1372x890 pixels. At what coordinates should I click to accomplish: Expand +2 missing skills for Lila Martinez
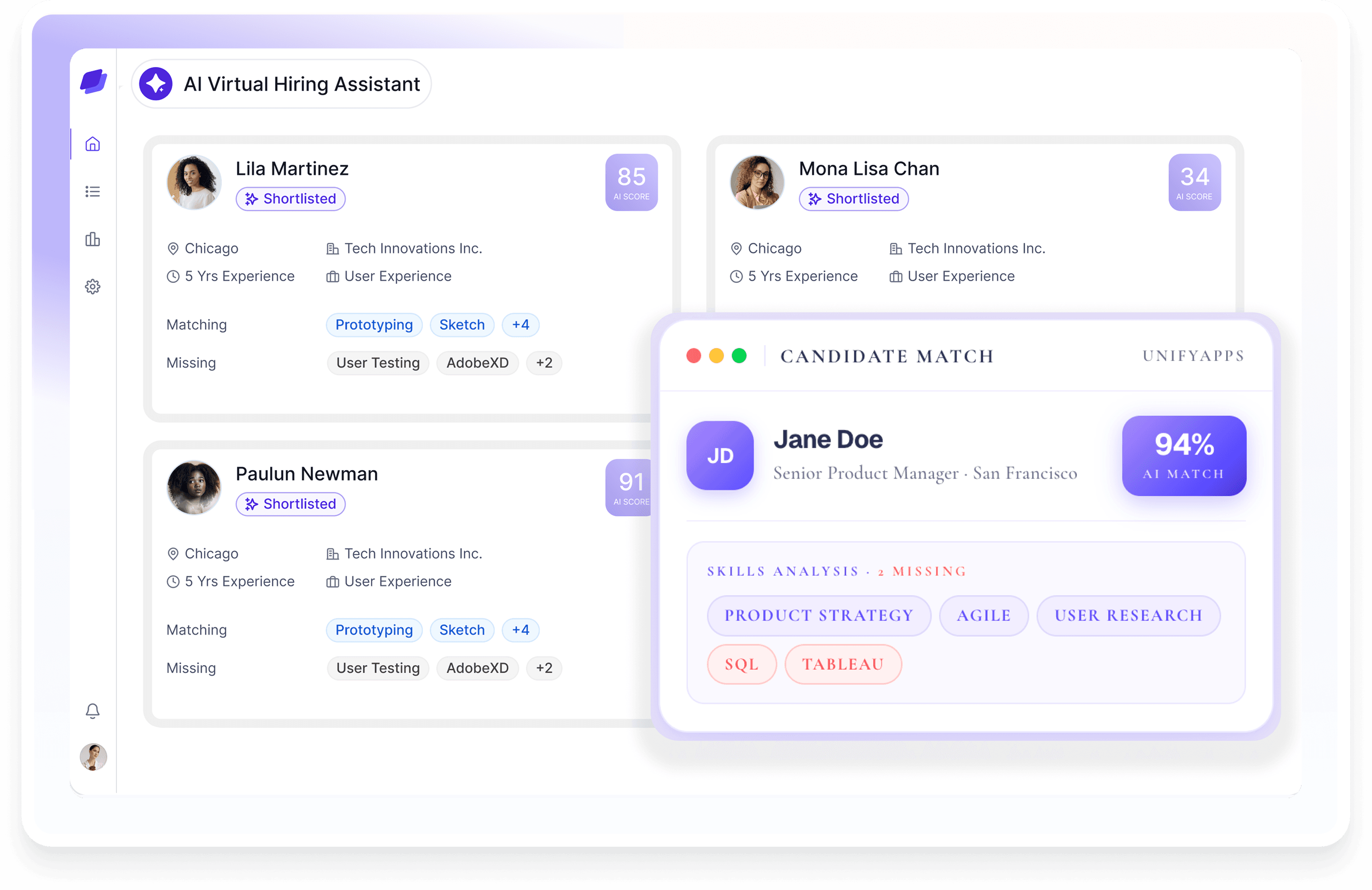pyautogui.click(x=544, y=362)
